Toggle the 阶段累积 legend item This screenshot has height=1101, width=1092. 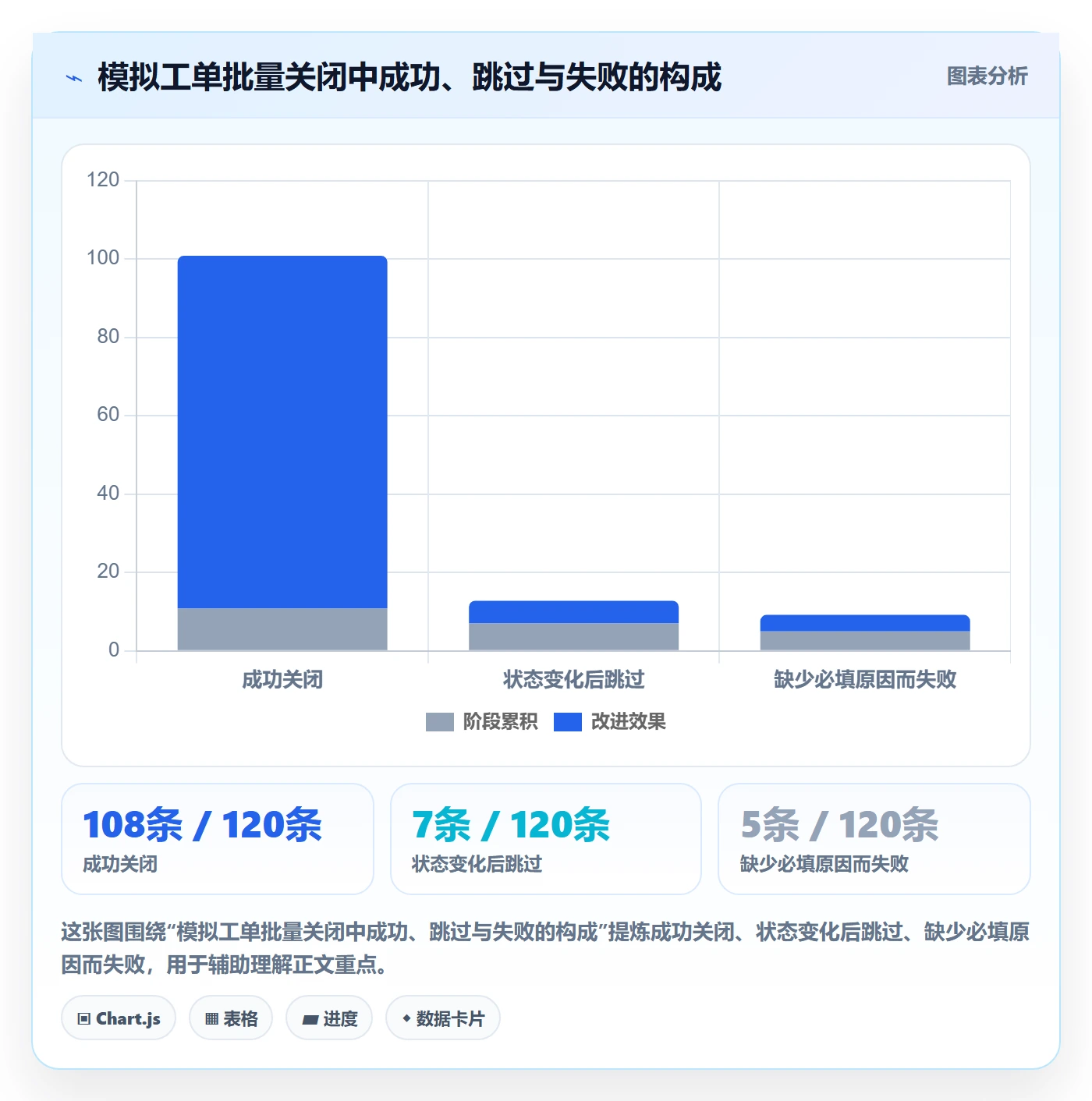(x=481, y=722)
